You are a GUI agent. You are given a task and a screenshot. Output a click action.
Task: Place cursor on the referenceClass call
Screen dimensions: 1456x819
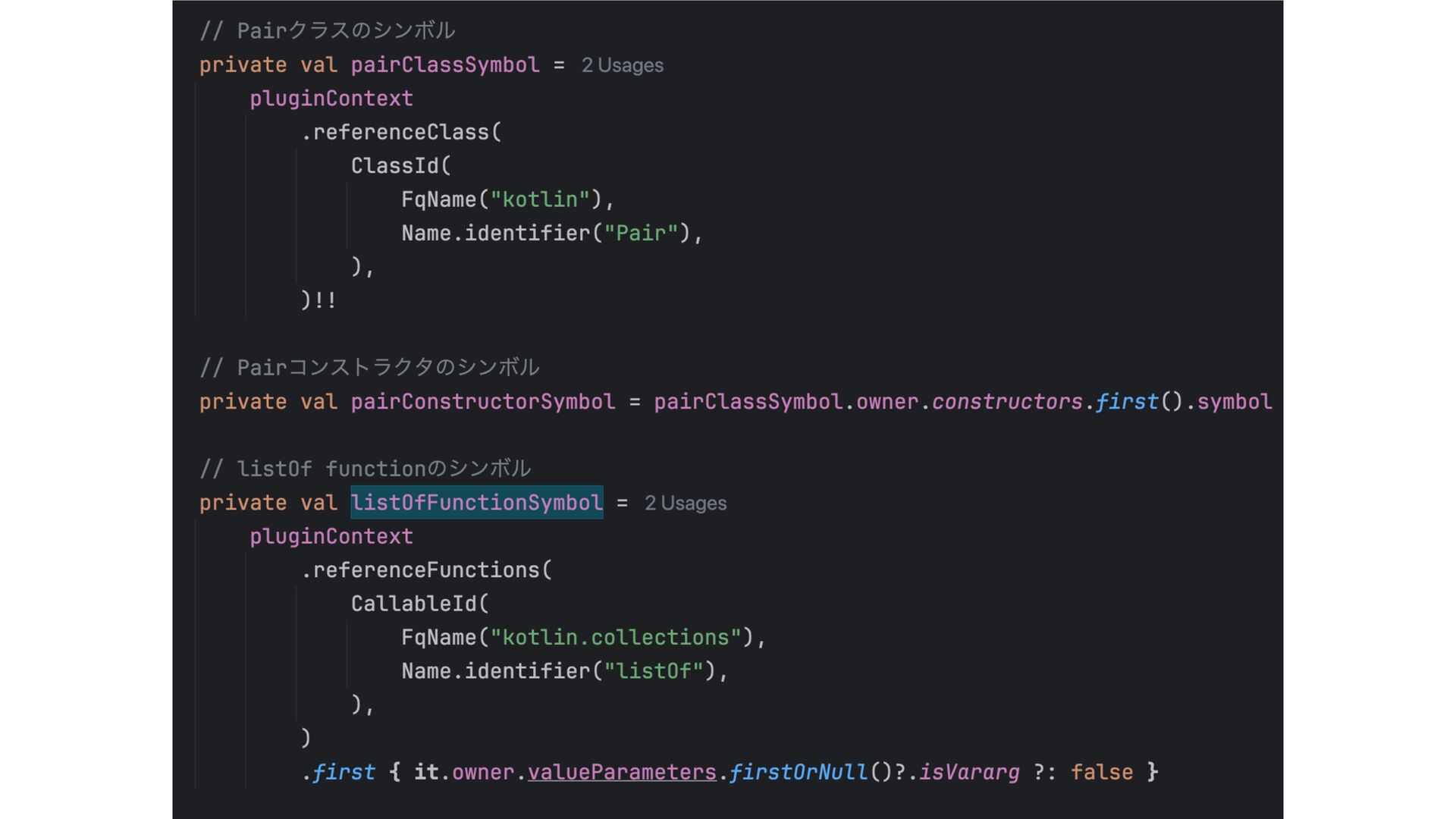(x=401, y=133)
